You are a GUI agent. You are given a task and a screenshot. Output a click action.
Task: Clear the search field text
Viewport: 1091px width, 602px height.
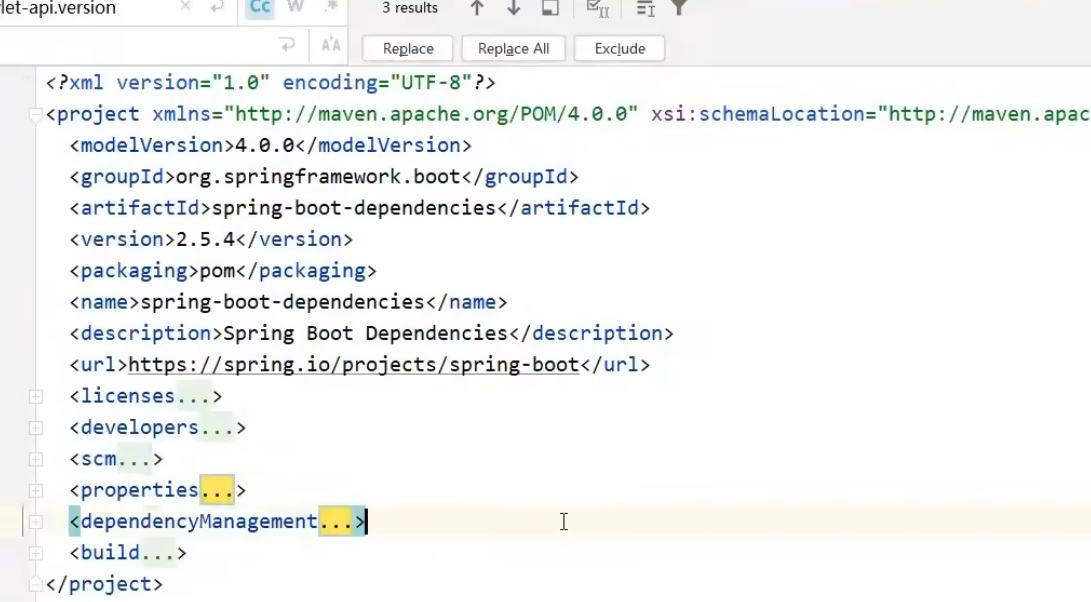(x=185, y=7)
